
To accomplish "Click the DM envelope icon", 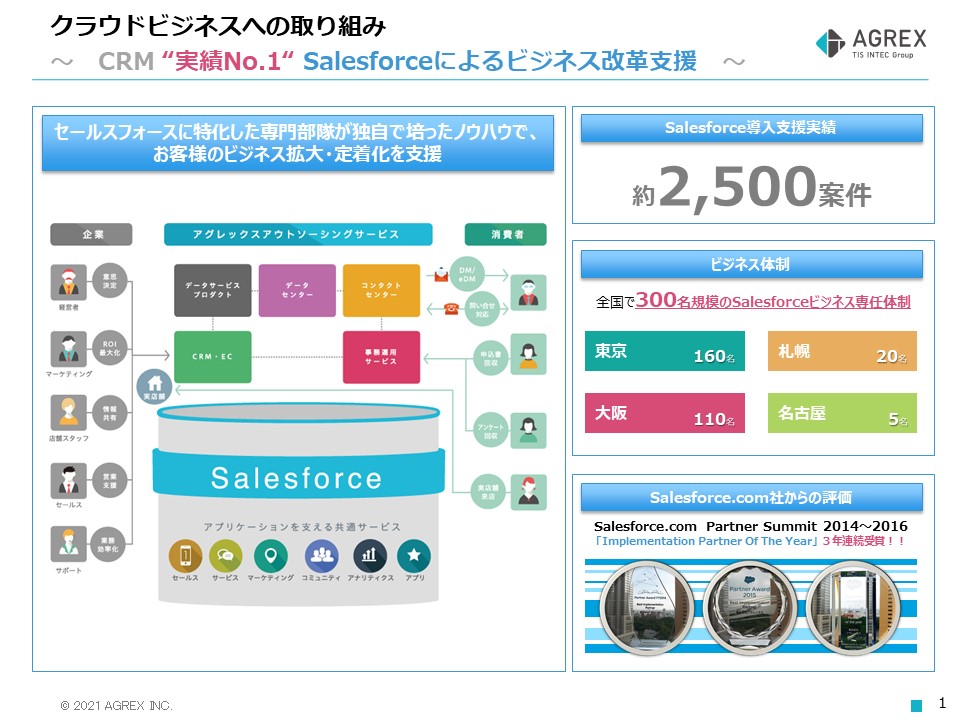I will [439, 273].
